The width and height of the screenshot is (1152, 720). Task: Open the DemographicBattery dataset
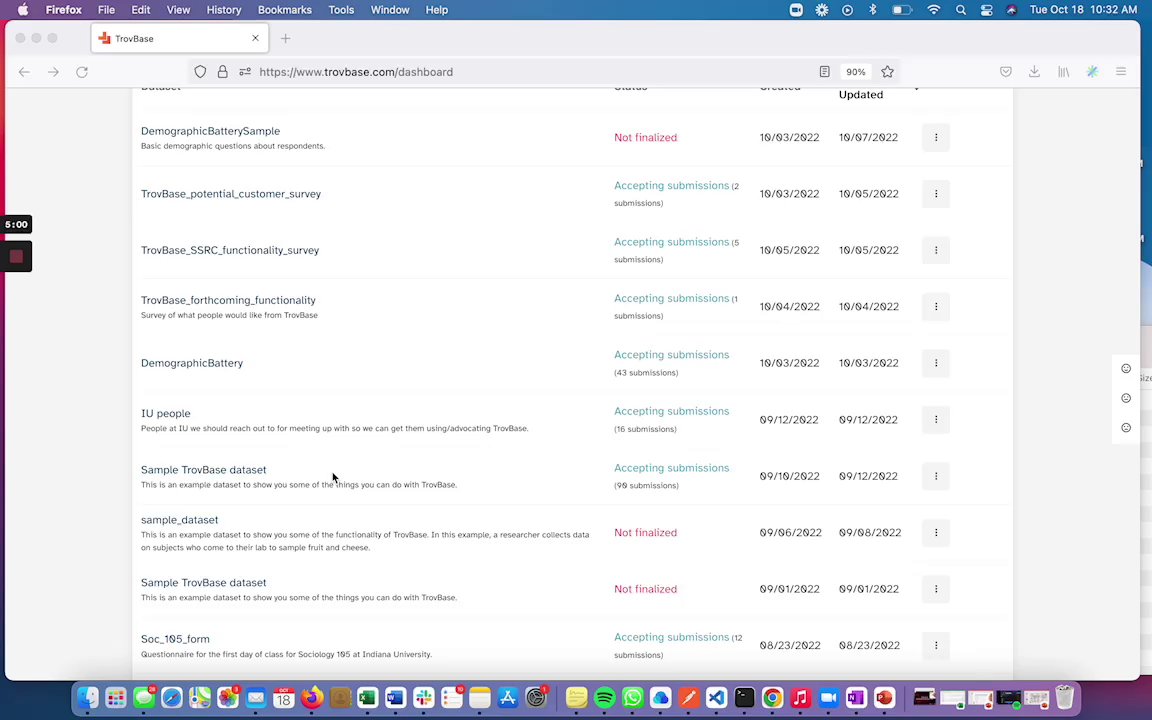point(192,363)
